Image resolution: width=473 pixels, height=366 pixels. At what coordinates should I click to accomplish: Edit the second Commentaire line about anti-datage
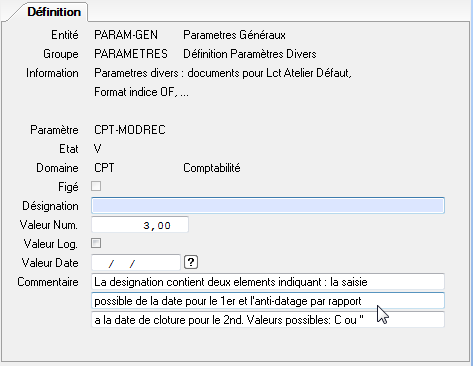(268, 301)
